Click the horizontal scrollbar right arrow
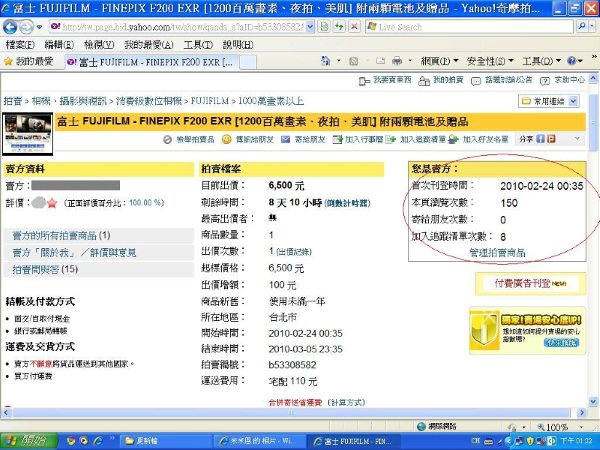The height and width of the screenshot is (450, 600). (x=582, y=412)
